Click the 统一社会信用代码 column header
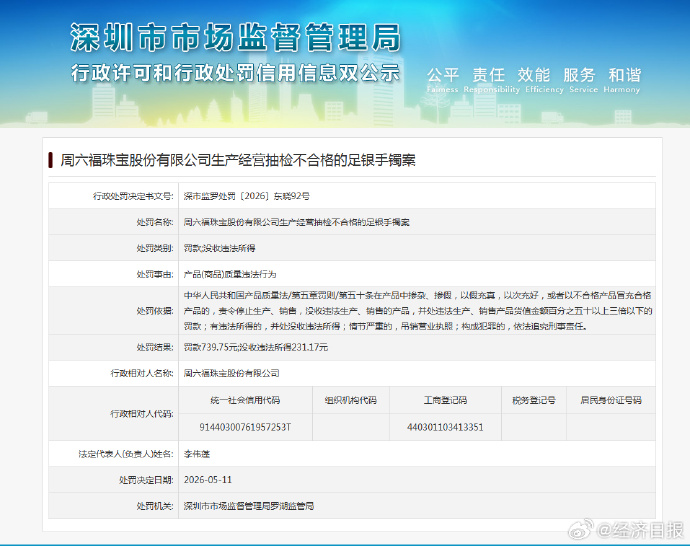The height and width of the screenshot is (546, 690). [x=245, y=400]
